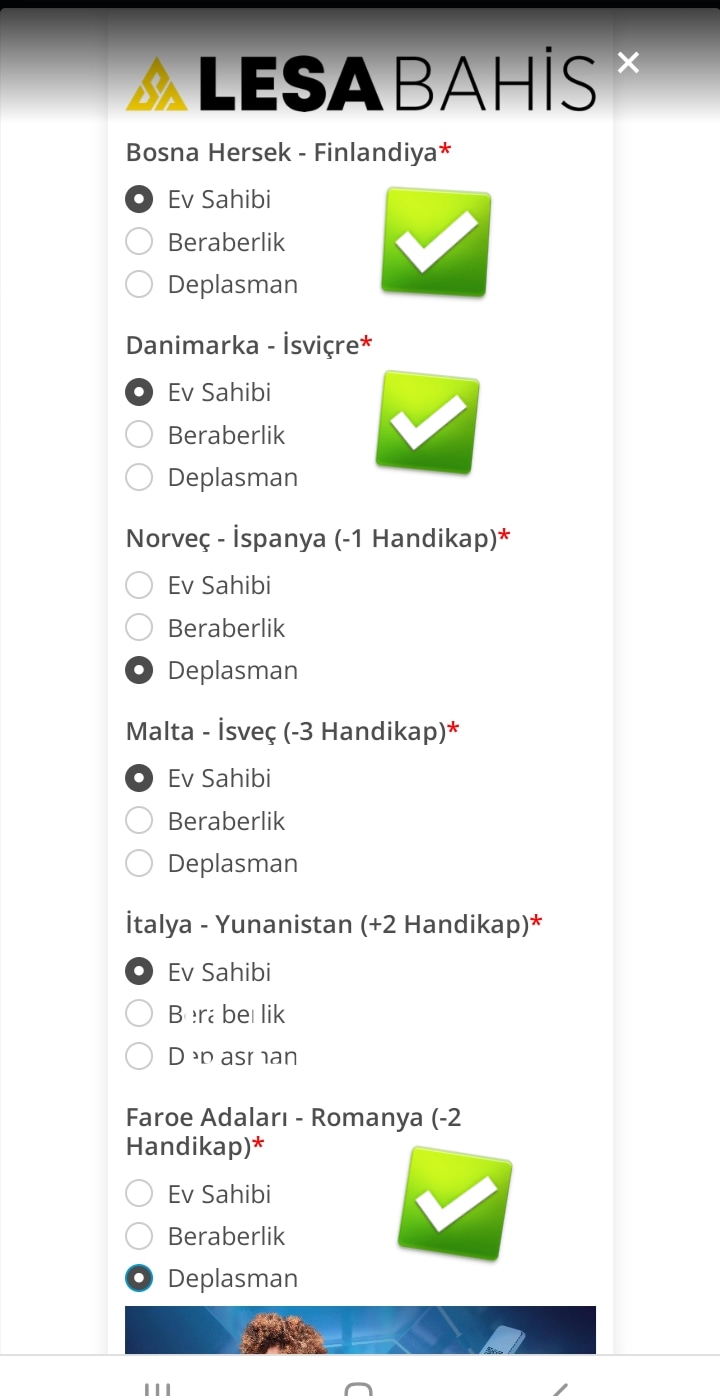Click green checkmark beside Faroe Adaları match

[x=455, y=1203]
